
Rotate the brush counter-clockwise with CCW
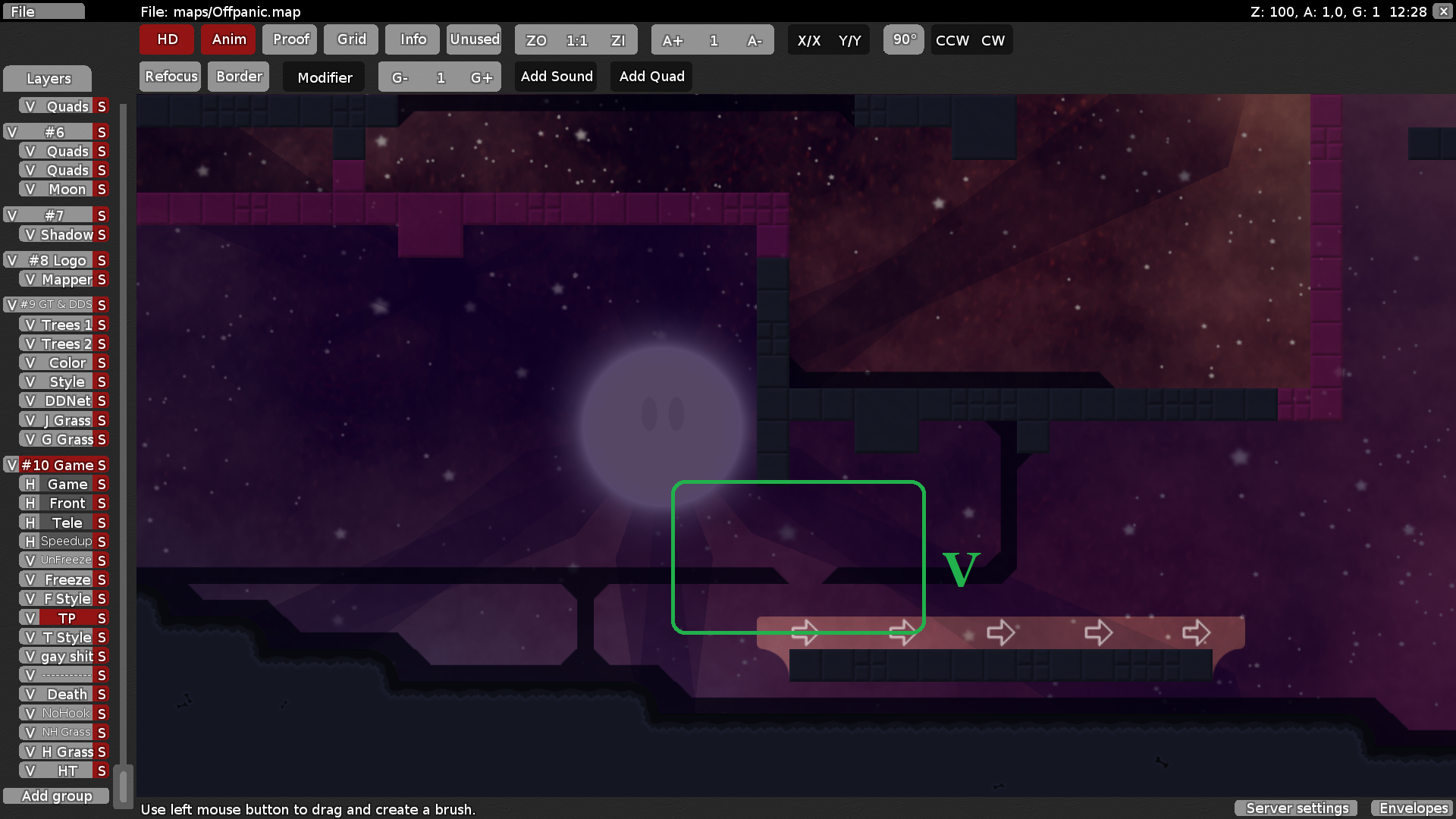click(x=950, y=40)
